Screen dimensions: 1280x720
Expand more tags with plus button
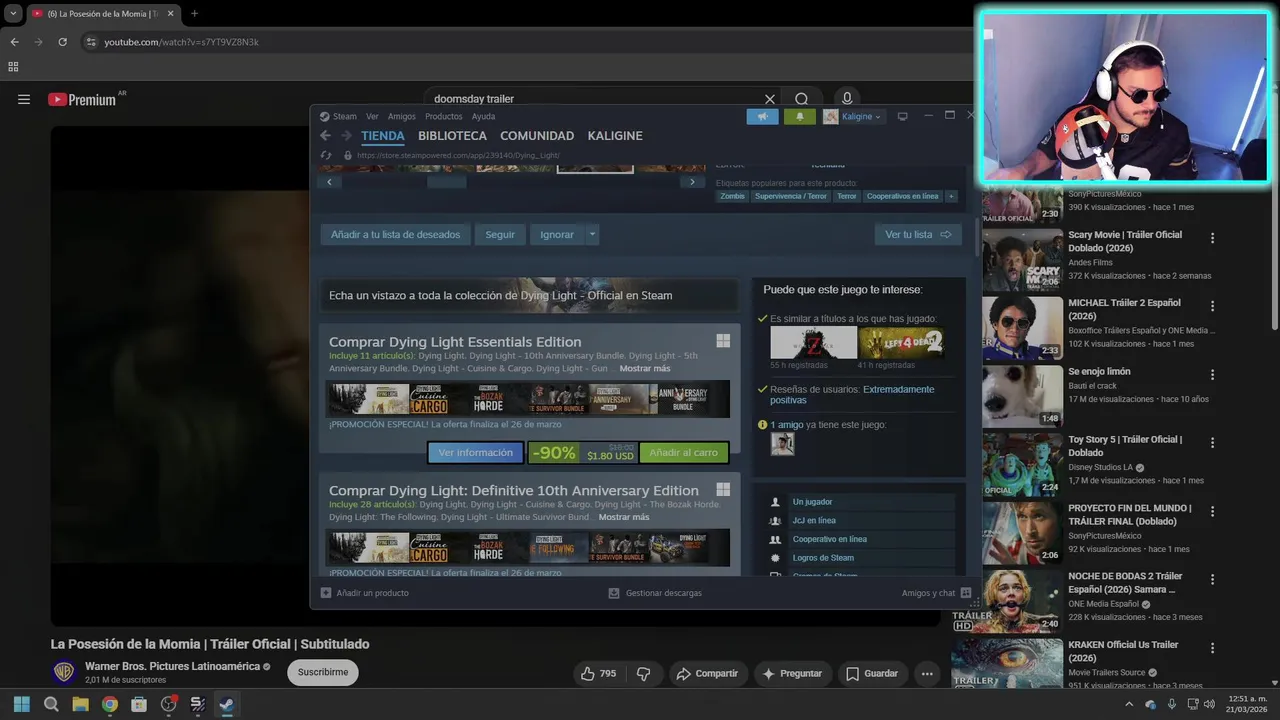click(x=951, y=196)
